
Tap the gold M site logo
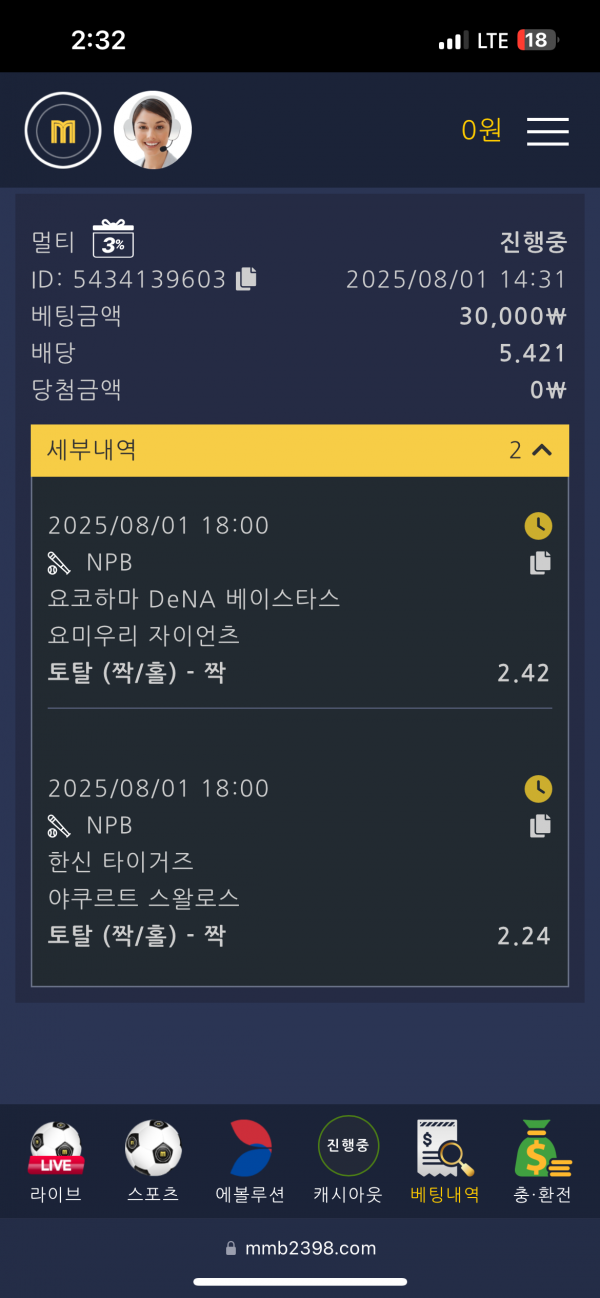point(63,130)
